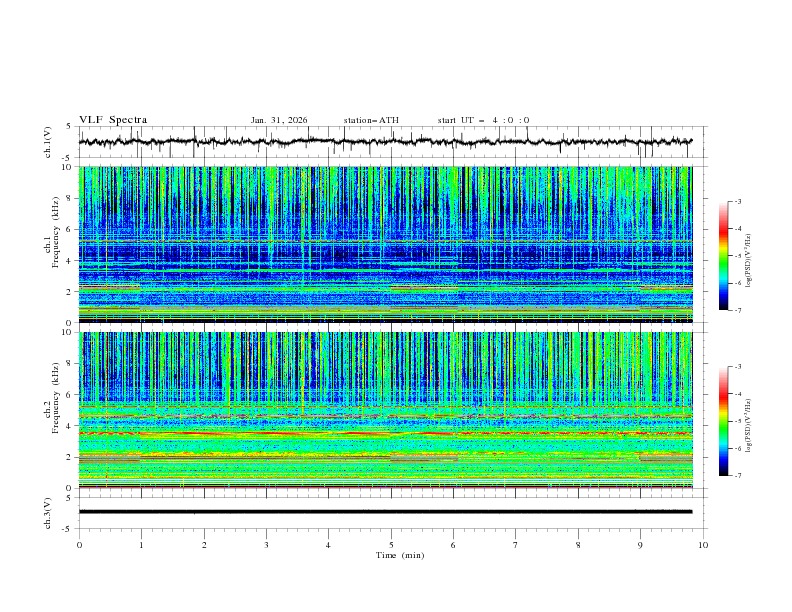This screenshot has width=792, height=612.
Task: Click time axis tick label "5"
Action: click(391, 545)
